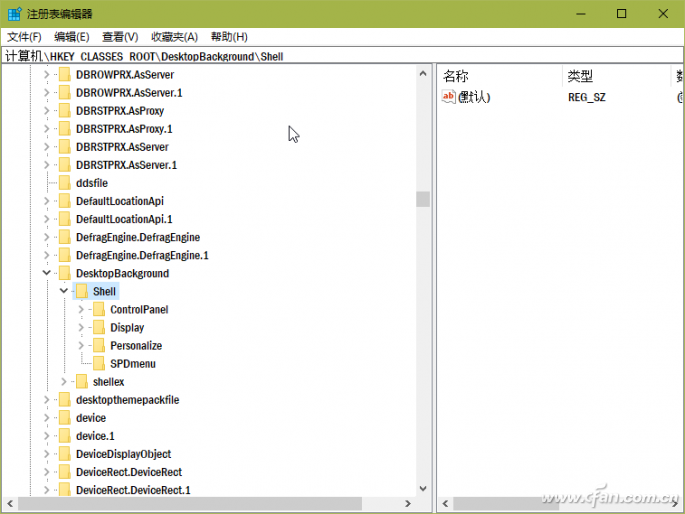Click the ddsfile folder icon
Image resolution: width=685 pixels, height=514 pixels.
(65, 183)
